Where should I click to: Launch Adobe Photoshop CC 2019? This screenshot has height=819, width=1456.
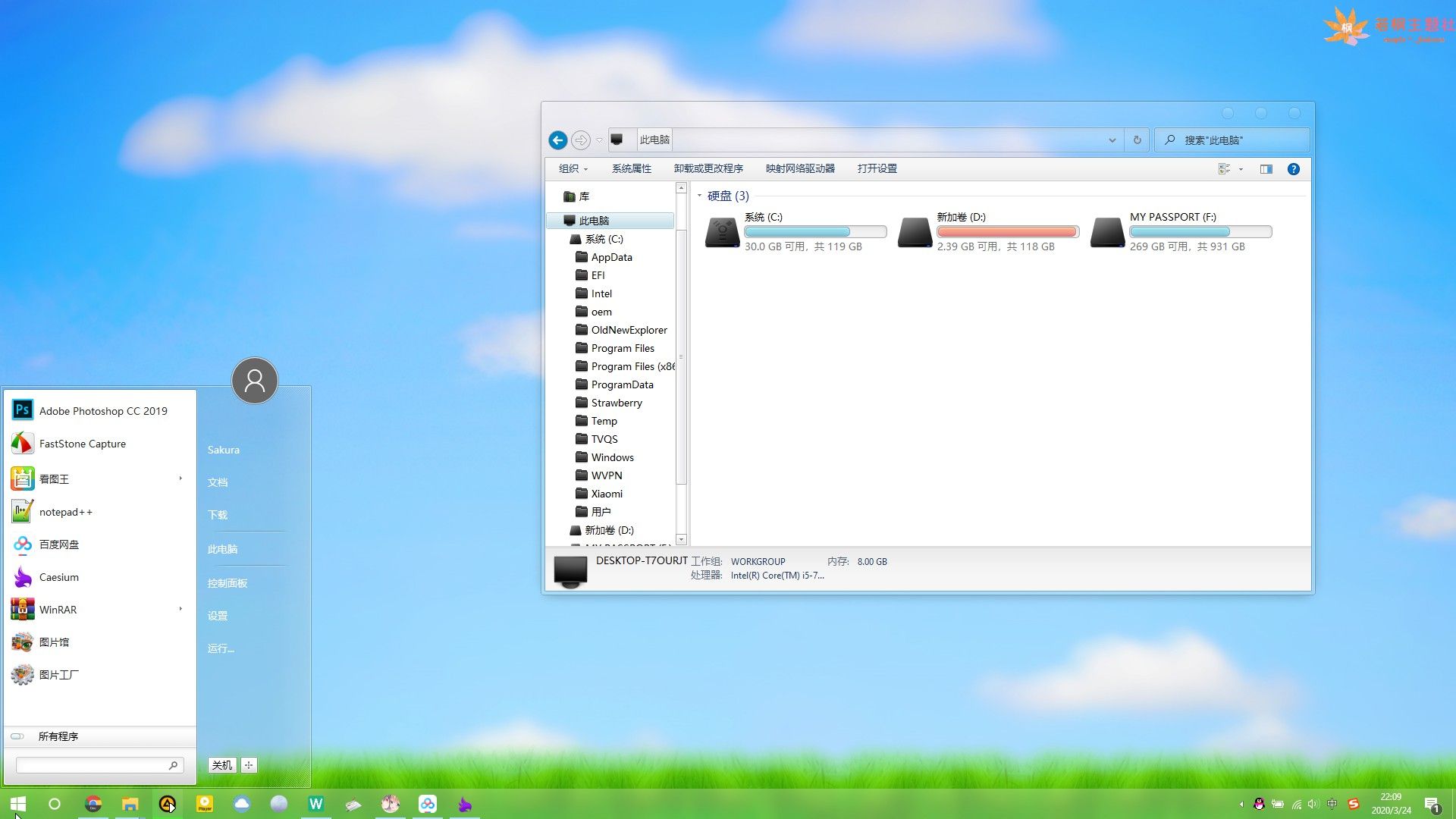coord(100,410)
